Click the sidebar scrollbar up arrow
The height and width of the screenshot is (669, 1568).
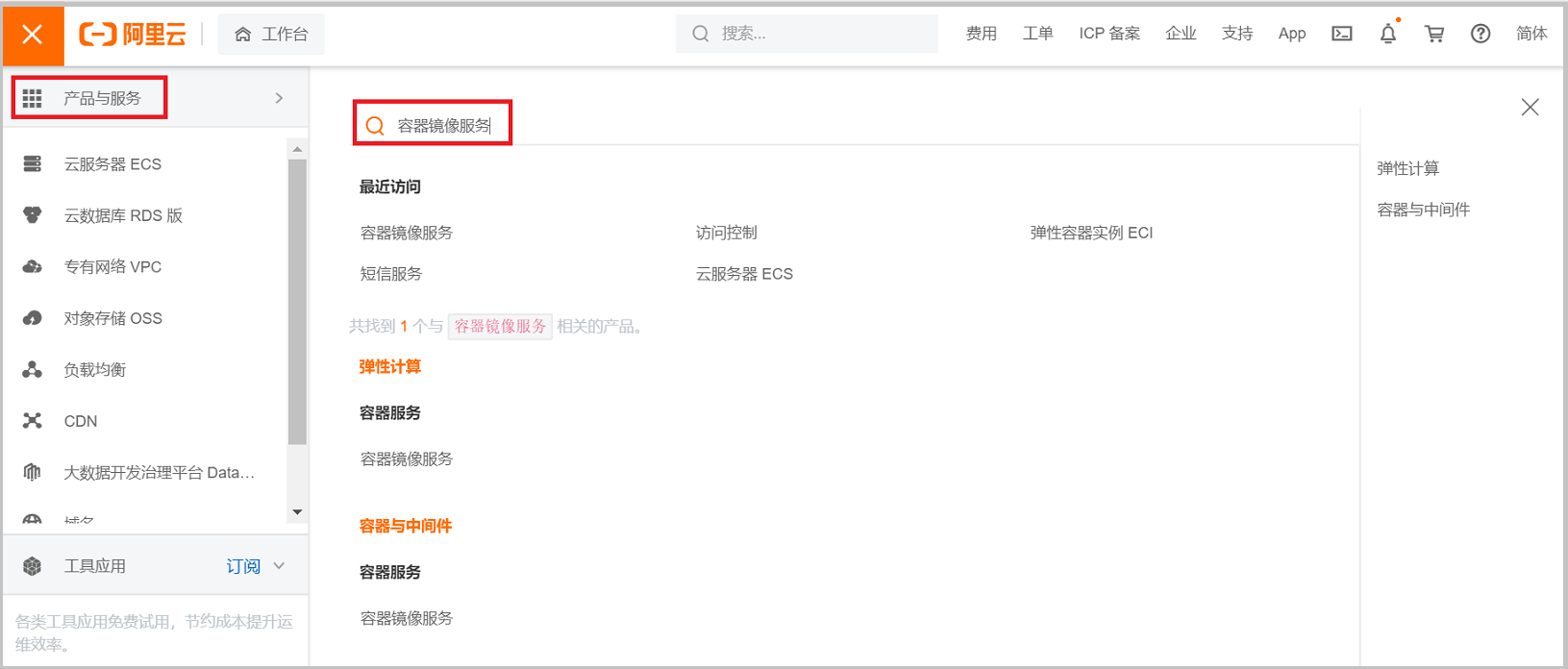(297, 149)
